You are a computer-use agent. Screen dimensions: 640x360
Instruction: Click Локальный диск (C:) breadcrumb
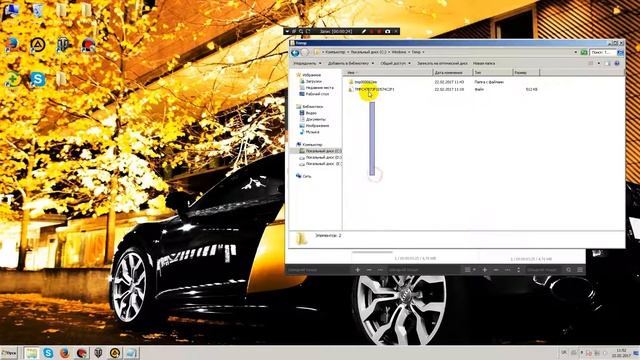(x=368, y=52)
